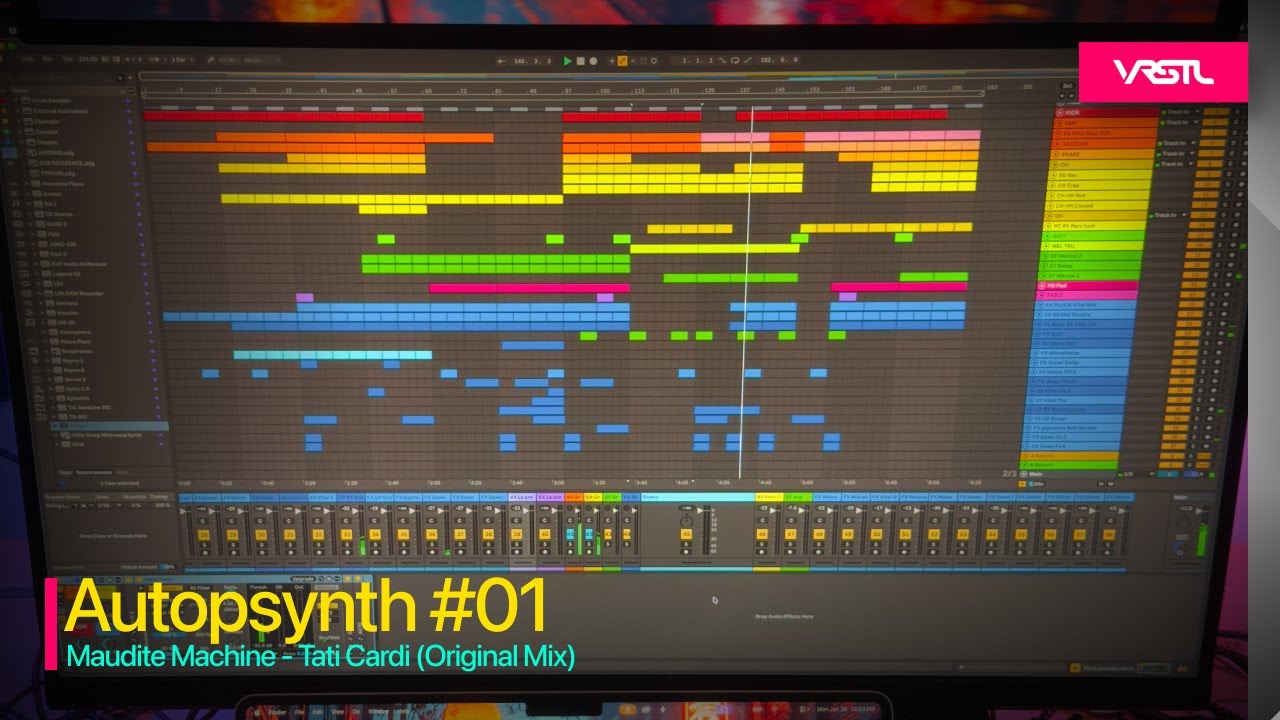Mute the BASSLINE track with its activator
This screenshot has height=720, width=1280.
pyautogui.click(x=1210, y=144)
